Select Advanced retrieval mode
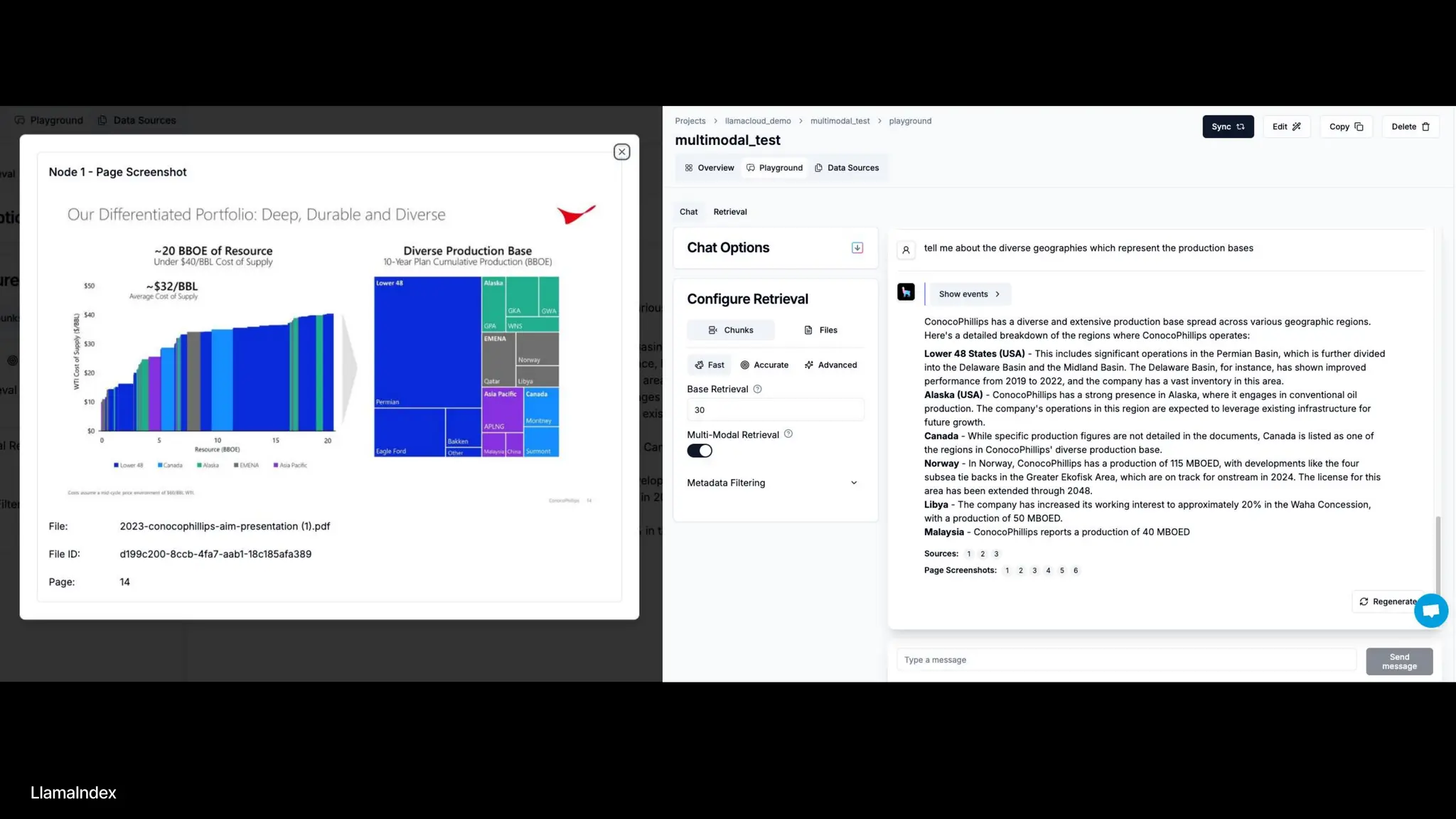The width and height of the screenshot is (1456, 819). 830,365
